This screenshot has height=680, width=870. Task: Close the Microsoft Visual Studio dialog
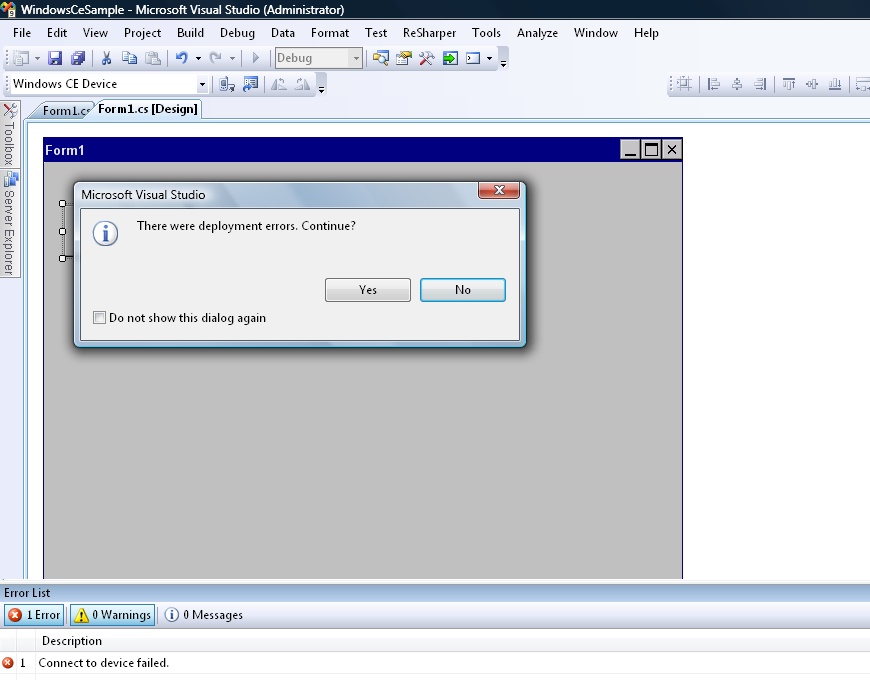tap(499, 190)
